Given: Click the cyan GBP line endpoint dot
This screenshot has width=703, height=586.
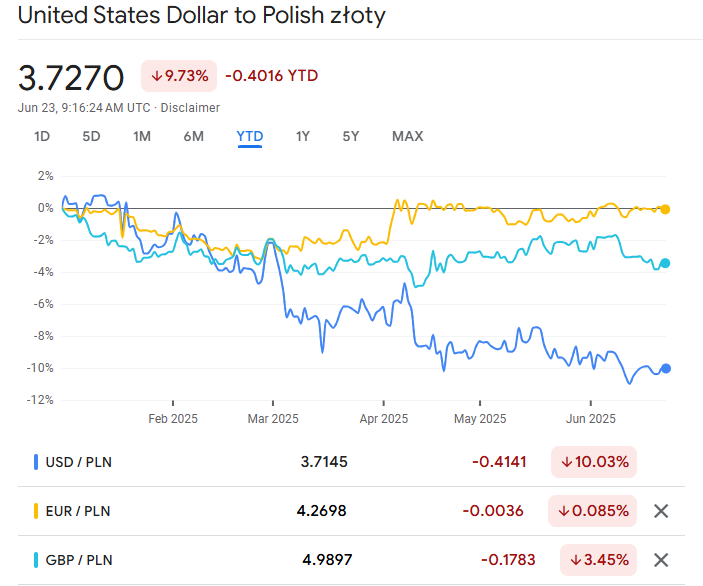Looking at the screenshot, I should pos(666,263).
